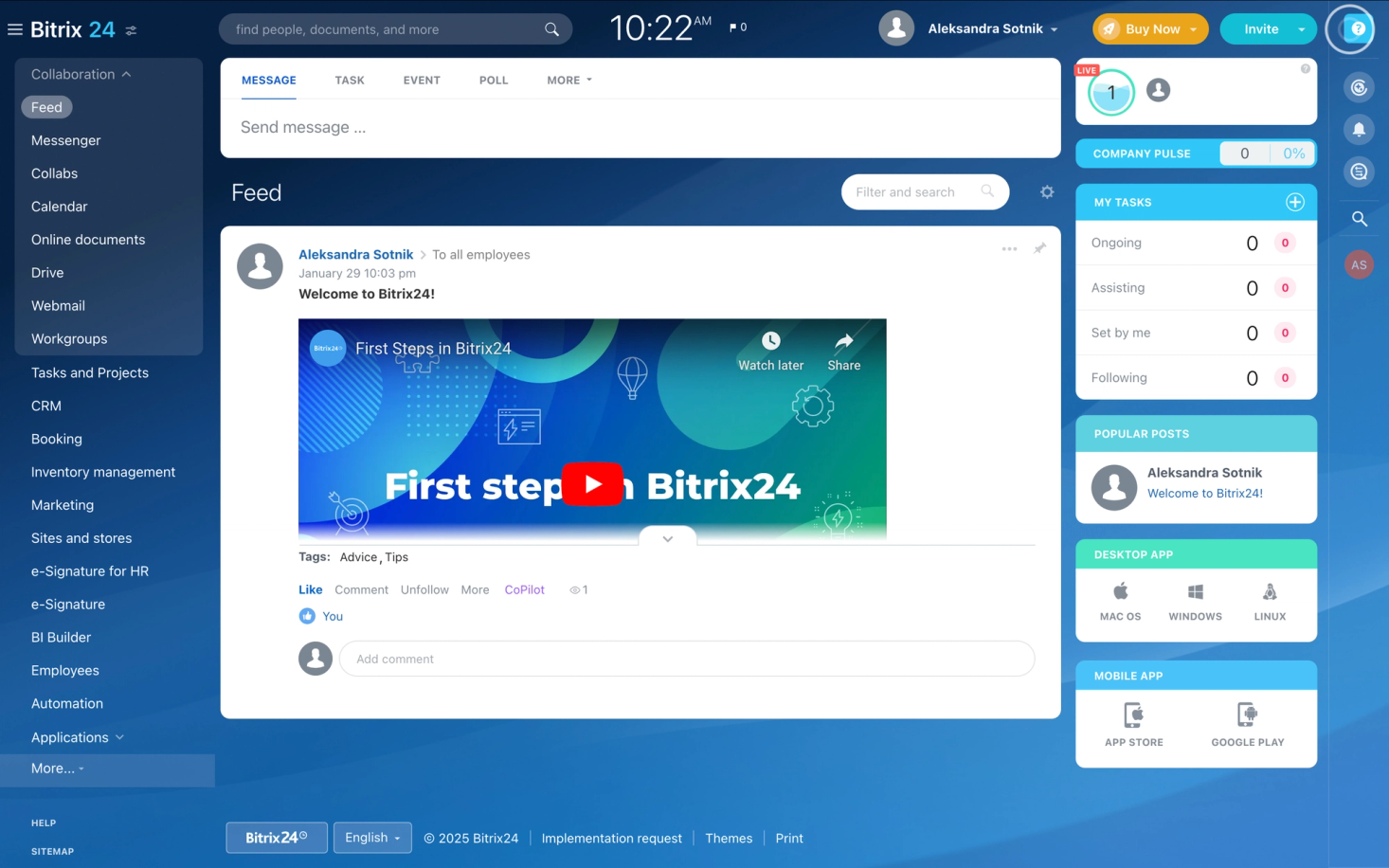Screen dimensions: 1389x868
Task: Switch to the POLL tab
Action: pos(494,81)
